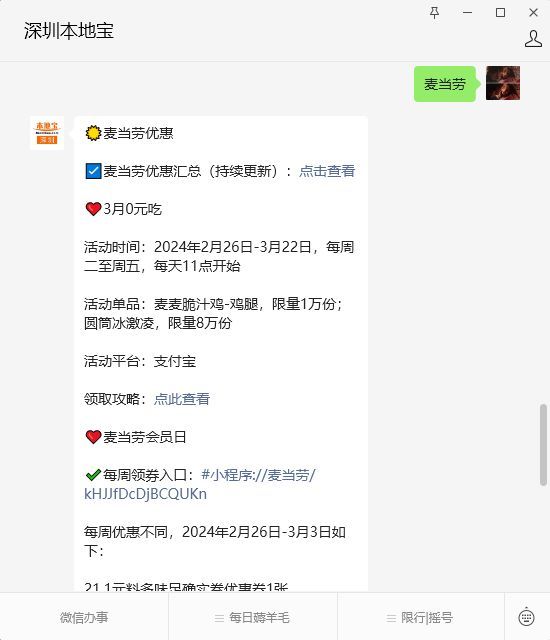Click the blue checkbox emoji before 麦当劳优惠汇总

point(93,171)
